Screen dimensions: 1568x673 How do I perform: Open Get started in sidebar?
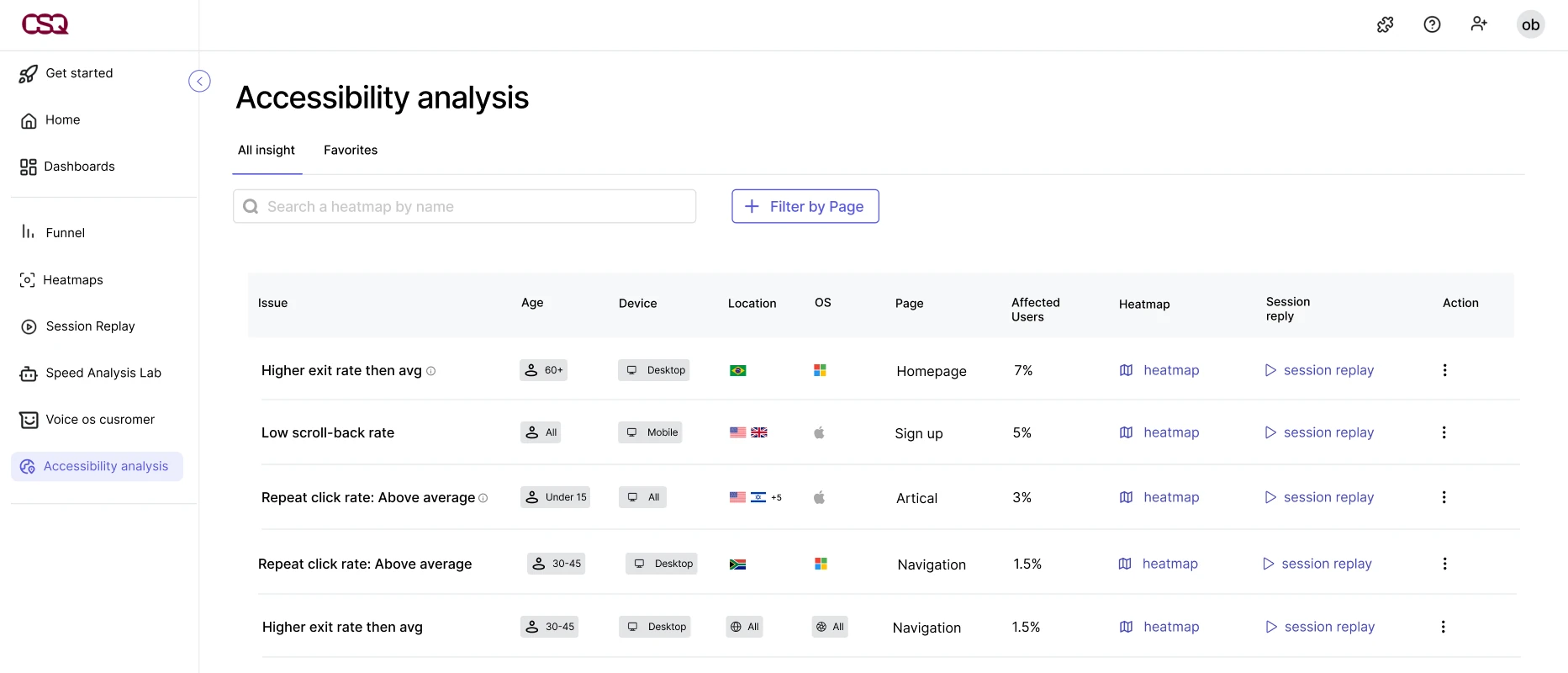coord(66,73)
